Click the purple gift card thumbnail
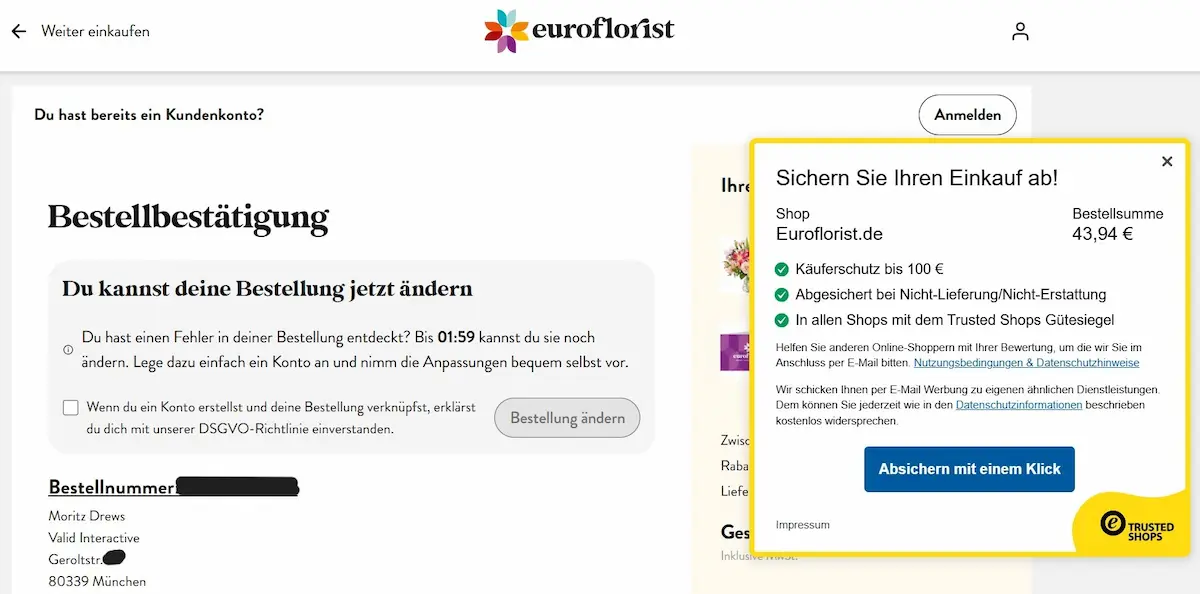 pos(734,352)
